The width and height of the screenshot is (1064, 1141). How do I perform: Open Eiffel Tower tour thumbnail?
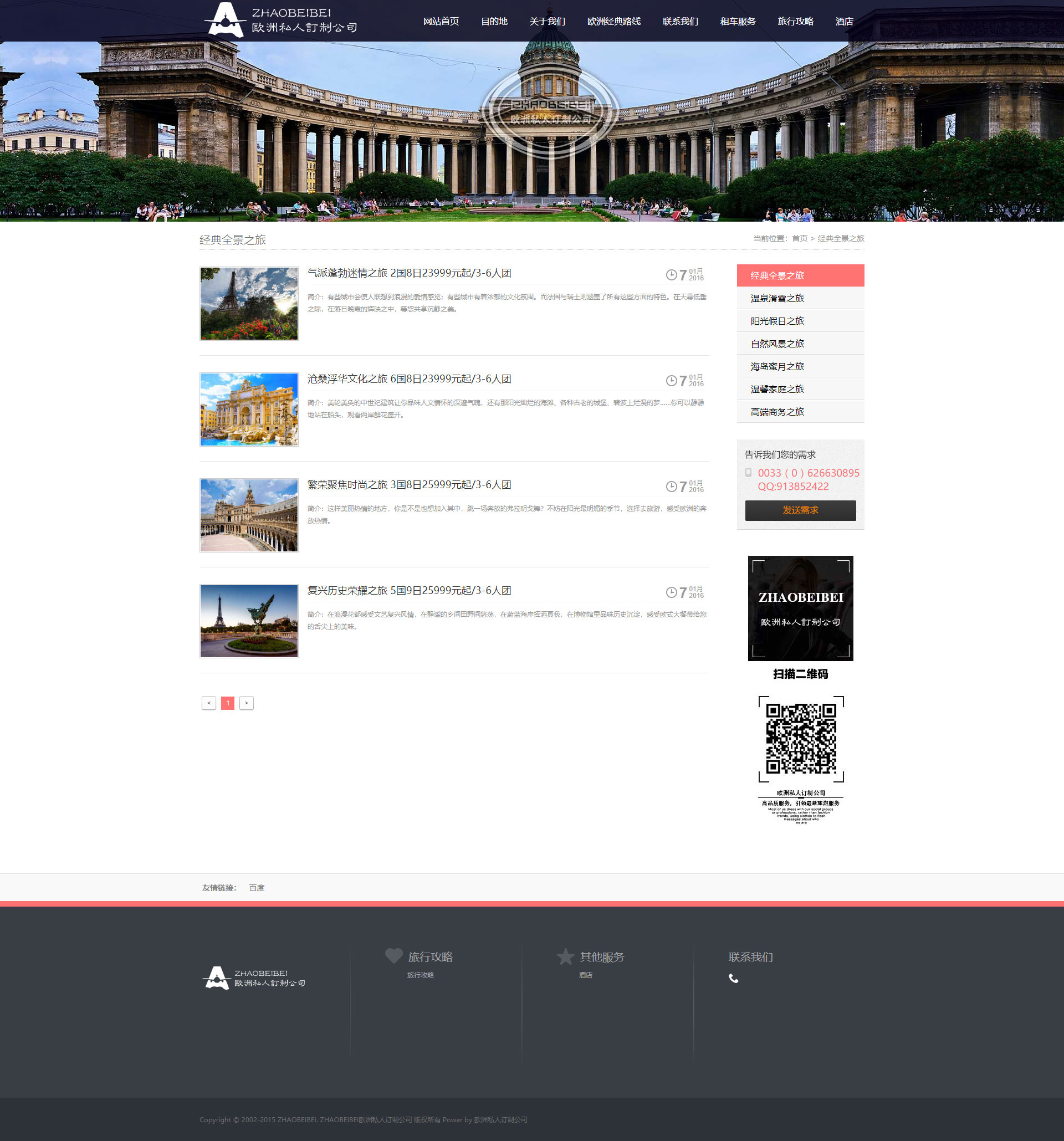249,304
